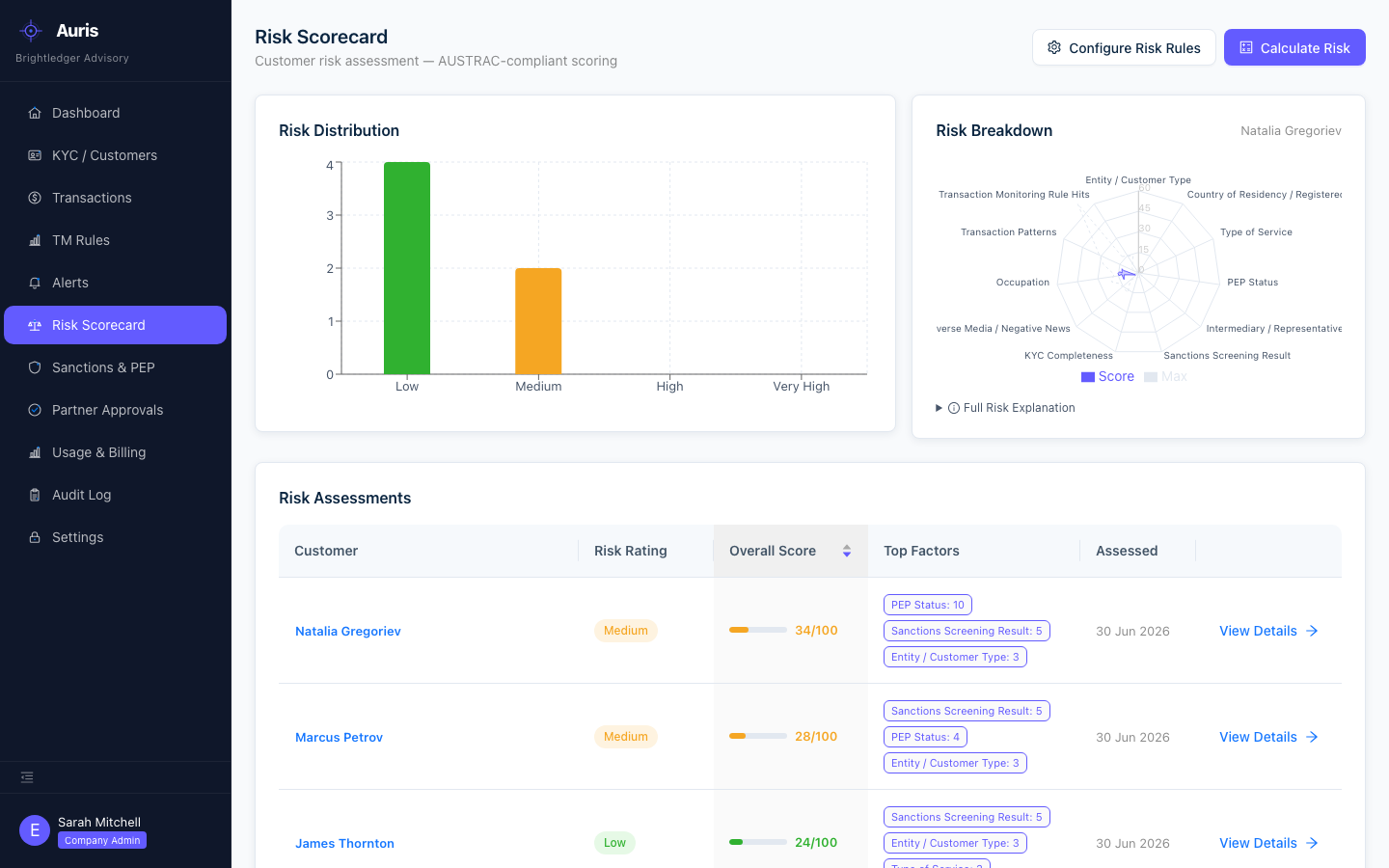Click the Dashboard home icon
This screenshot has width=1389, height=868.
tap(35, 113)
